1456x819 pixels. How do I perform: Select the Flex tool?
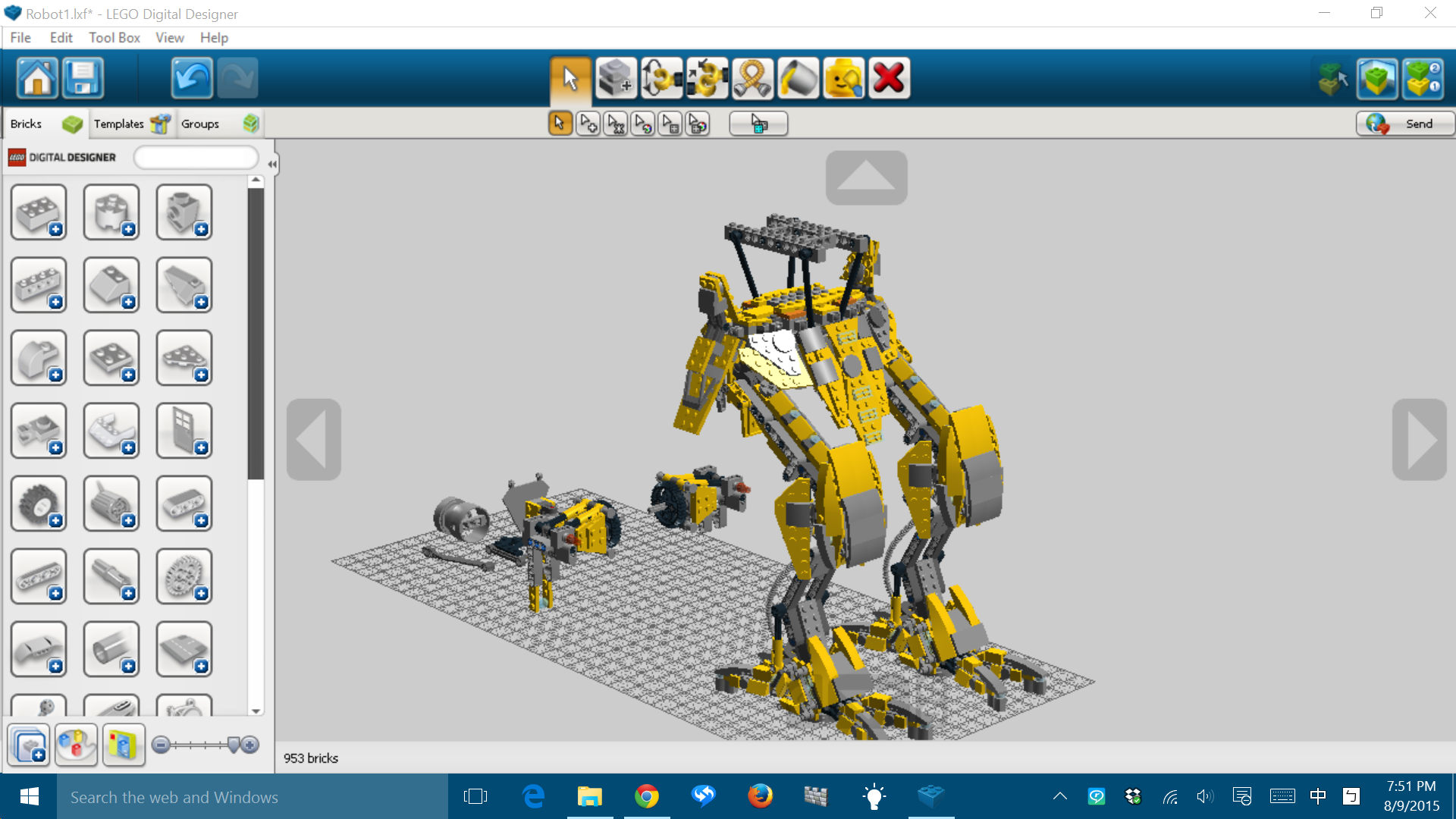click(753, 77)
